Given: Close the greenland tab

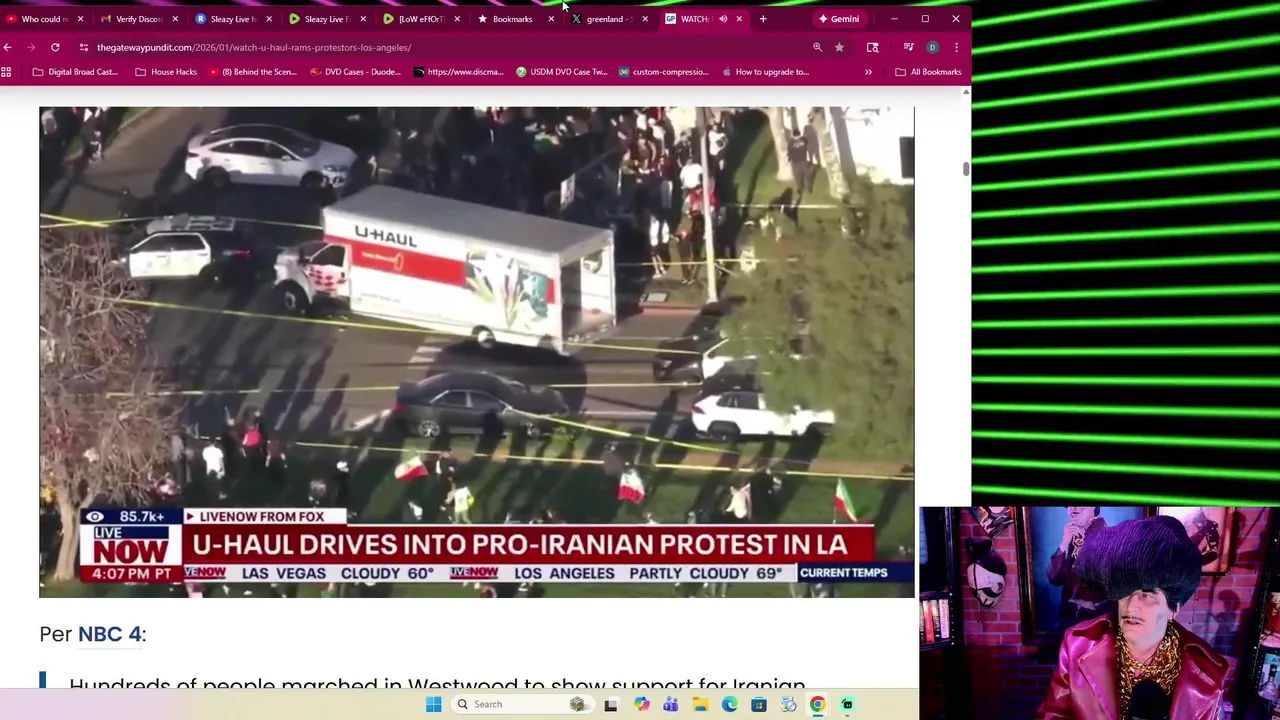Looking at the screenshot, I should coord(645,19).
